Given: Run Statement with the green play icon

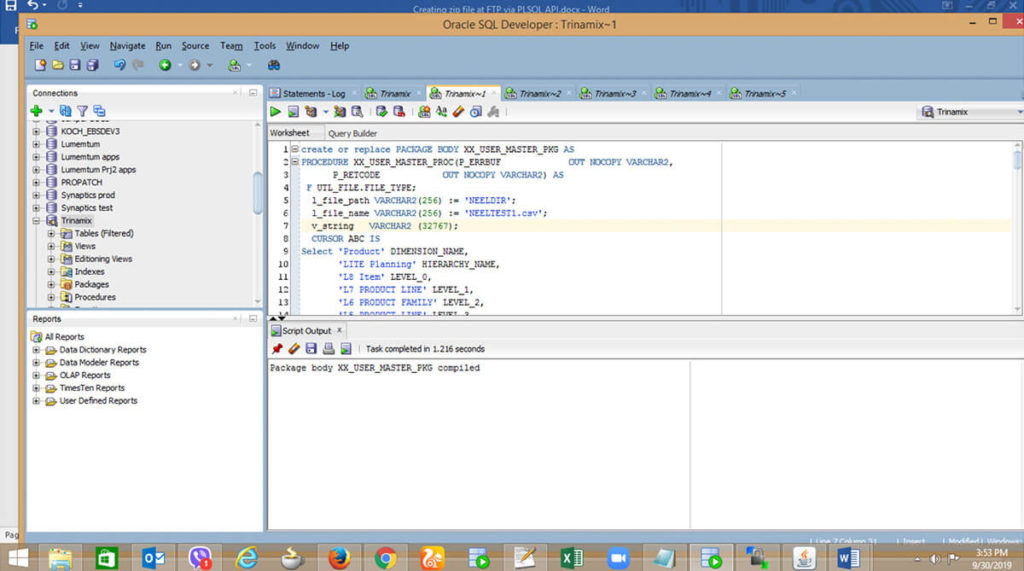Looking at the screenshot, I should (x=276, y=112).
